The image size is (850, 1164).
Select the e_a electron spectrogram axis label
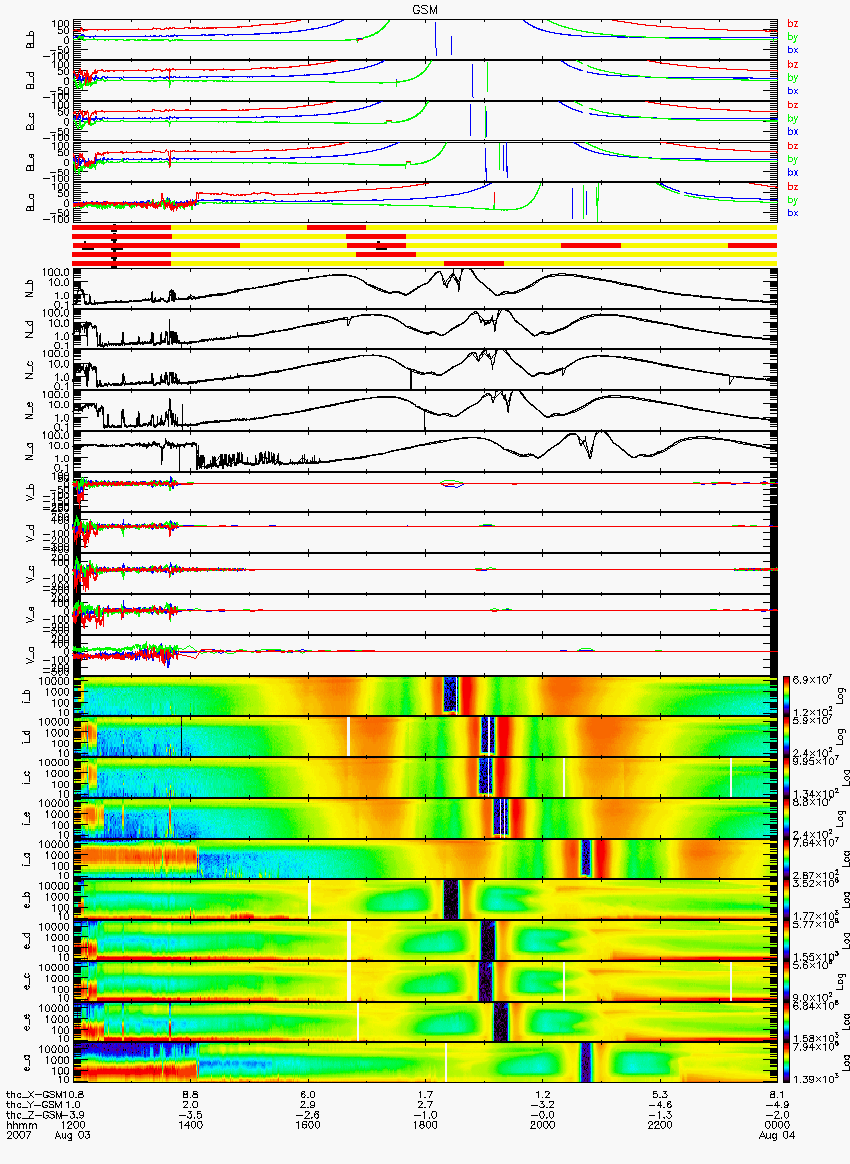coord(28,1063)
